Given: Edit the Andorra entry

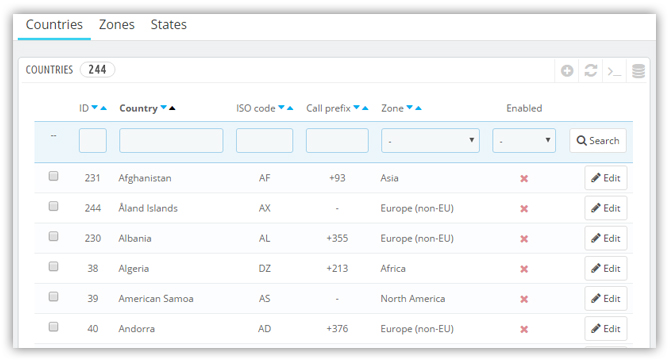Looking at the screenshot, I should (605, 328).
